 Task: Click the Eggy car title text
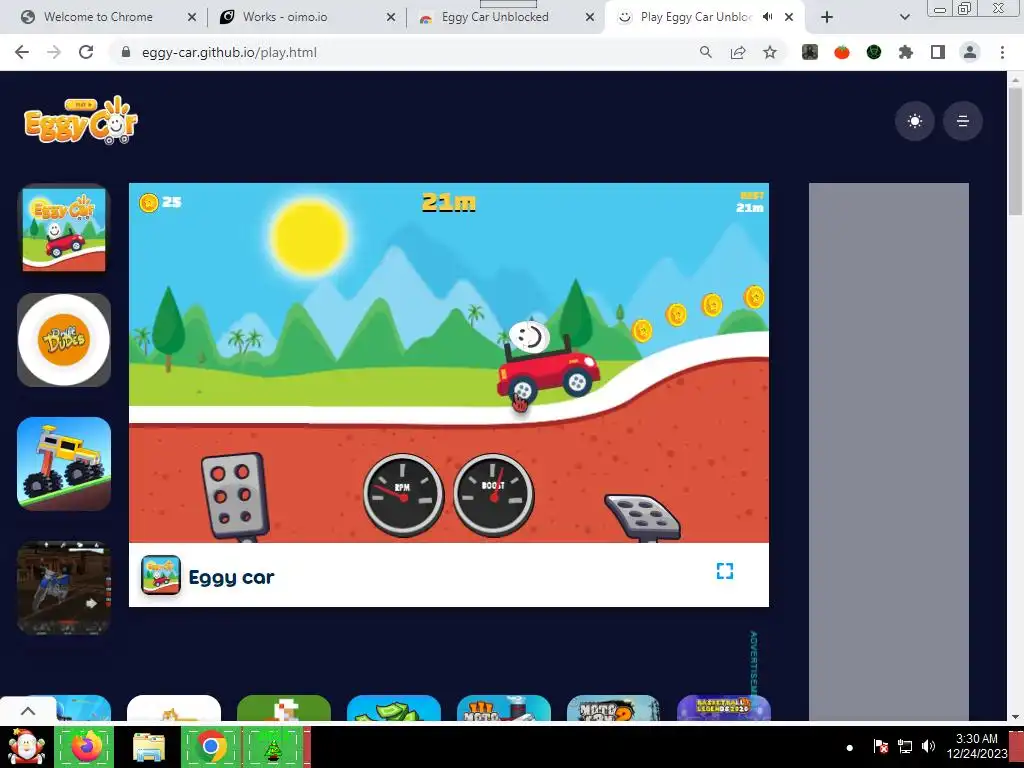pyautogui.click(x=231, y=577)
